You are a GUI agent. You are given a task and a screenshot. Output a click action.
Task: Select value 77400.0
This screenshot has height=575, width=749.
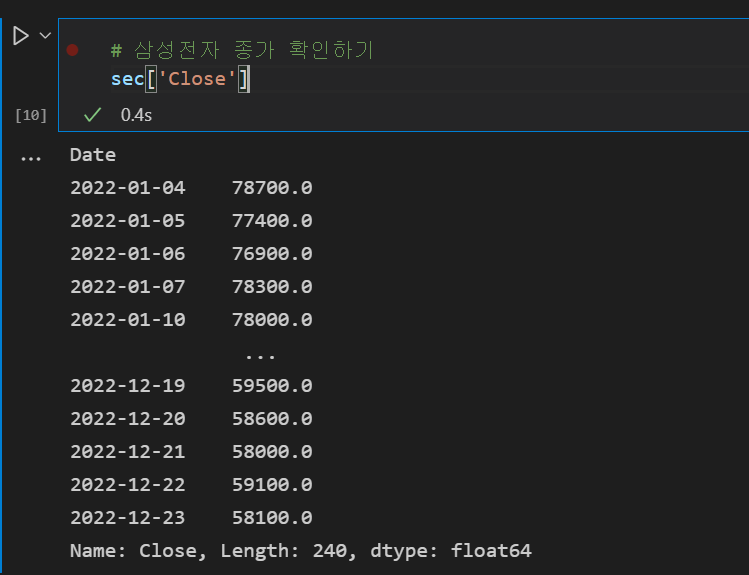(x=272, y=221)
